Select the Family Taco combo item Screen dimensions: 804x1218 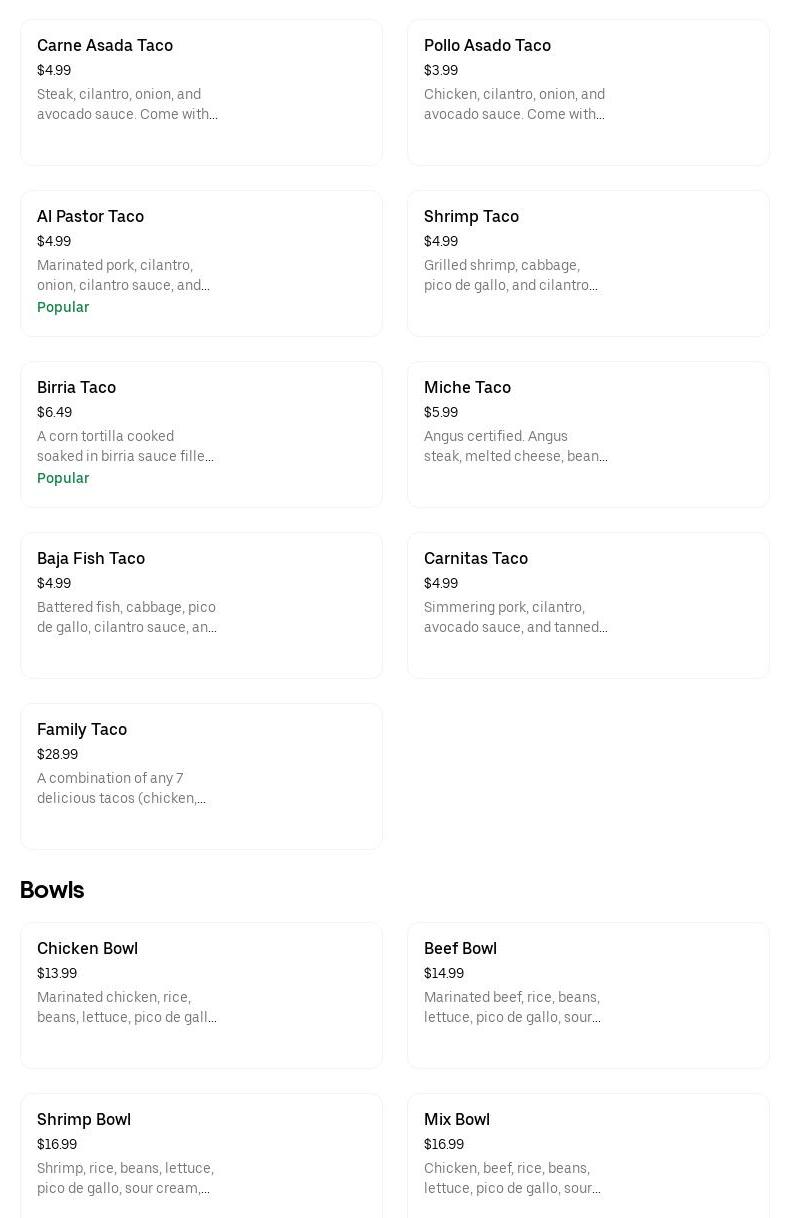201,776
